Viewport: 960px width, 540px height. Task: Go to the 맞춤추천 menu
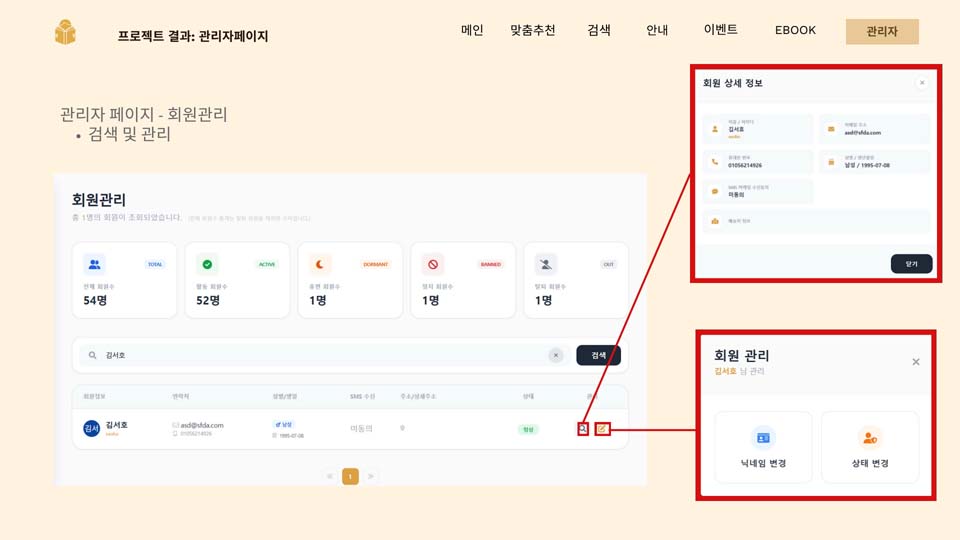click(532, 31)
